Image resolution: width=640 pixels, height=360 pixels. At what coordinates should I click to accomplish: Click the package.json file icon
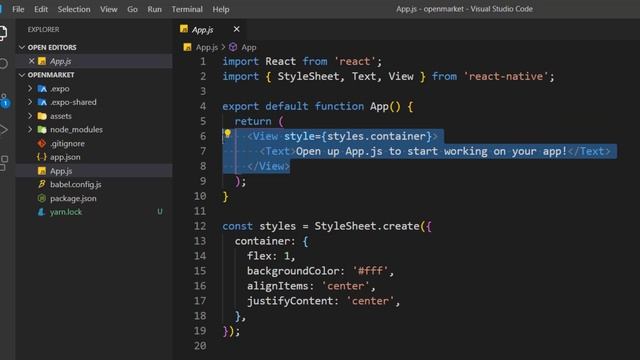pyautogui.click(x=42, y=198)
